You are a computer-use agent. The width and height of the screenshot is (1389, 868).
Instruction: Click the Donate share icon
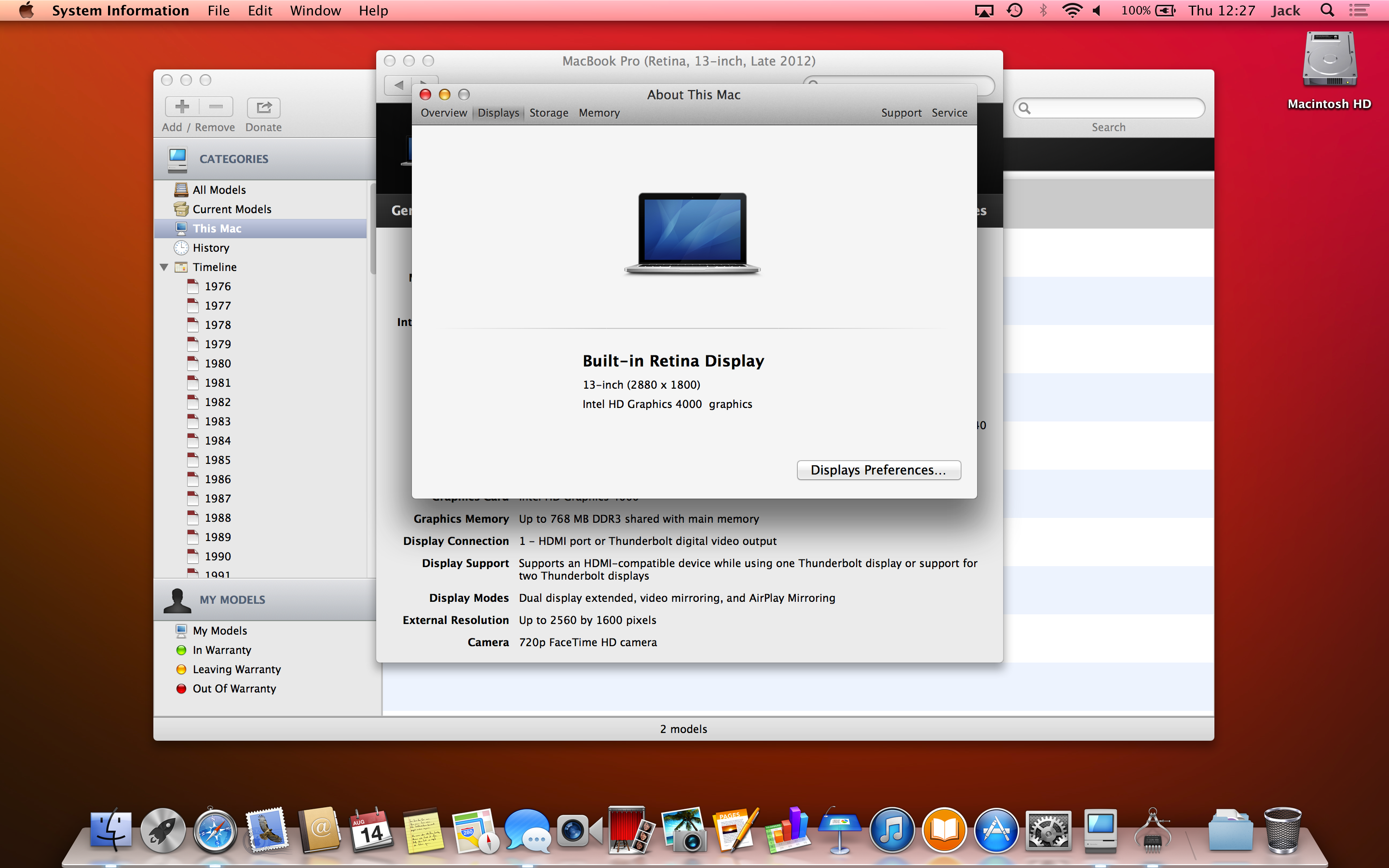(263, 108)
